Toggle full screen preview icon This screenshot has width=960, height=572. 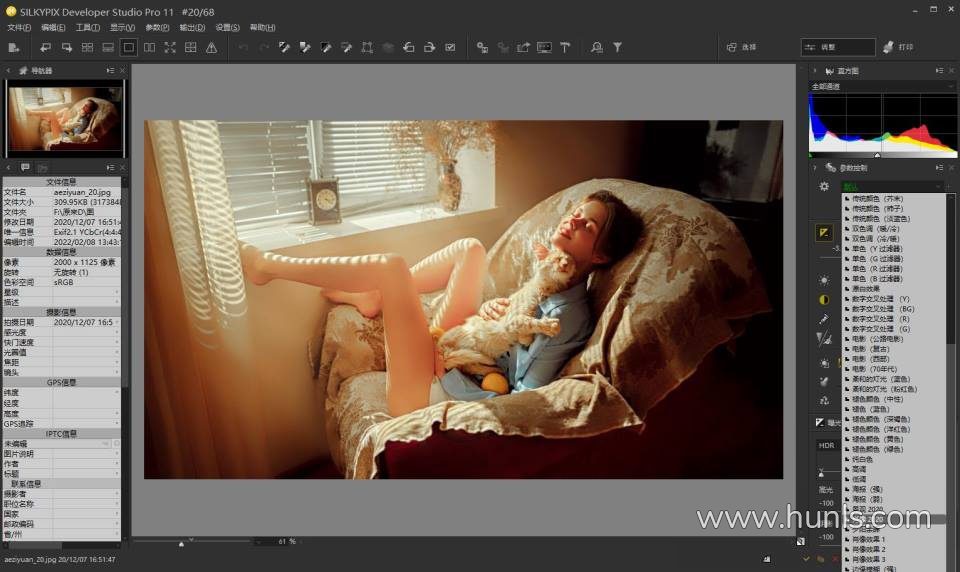click(170, 47)
